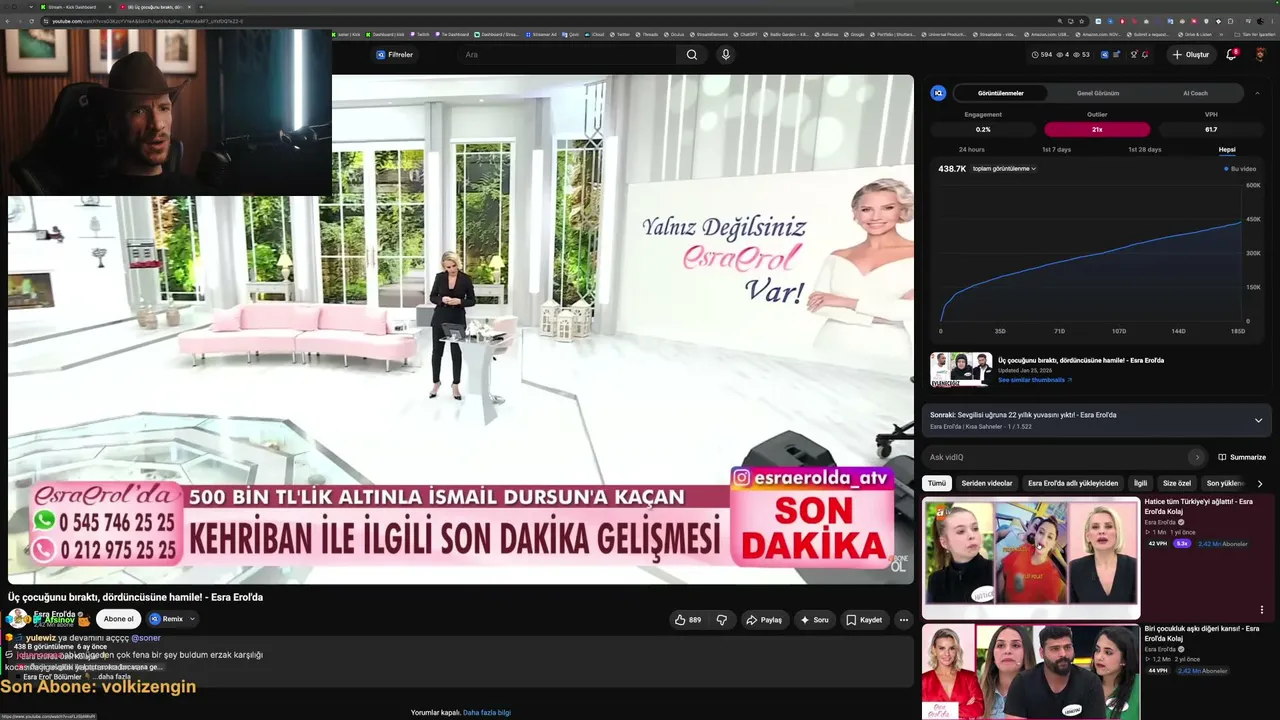1280x720 pixels.
Task: Switch to Görüntülenmeler tab
Action: point(1000,93)
